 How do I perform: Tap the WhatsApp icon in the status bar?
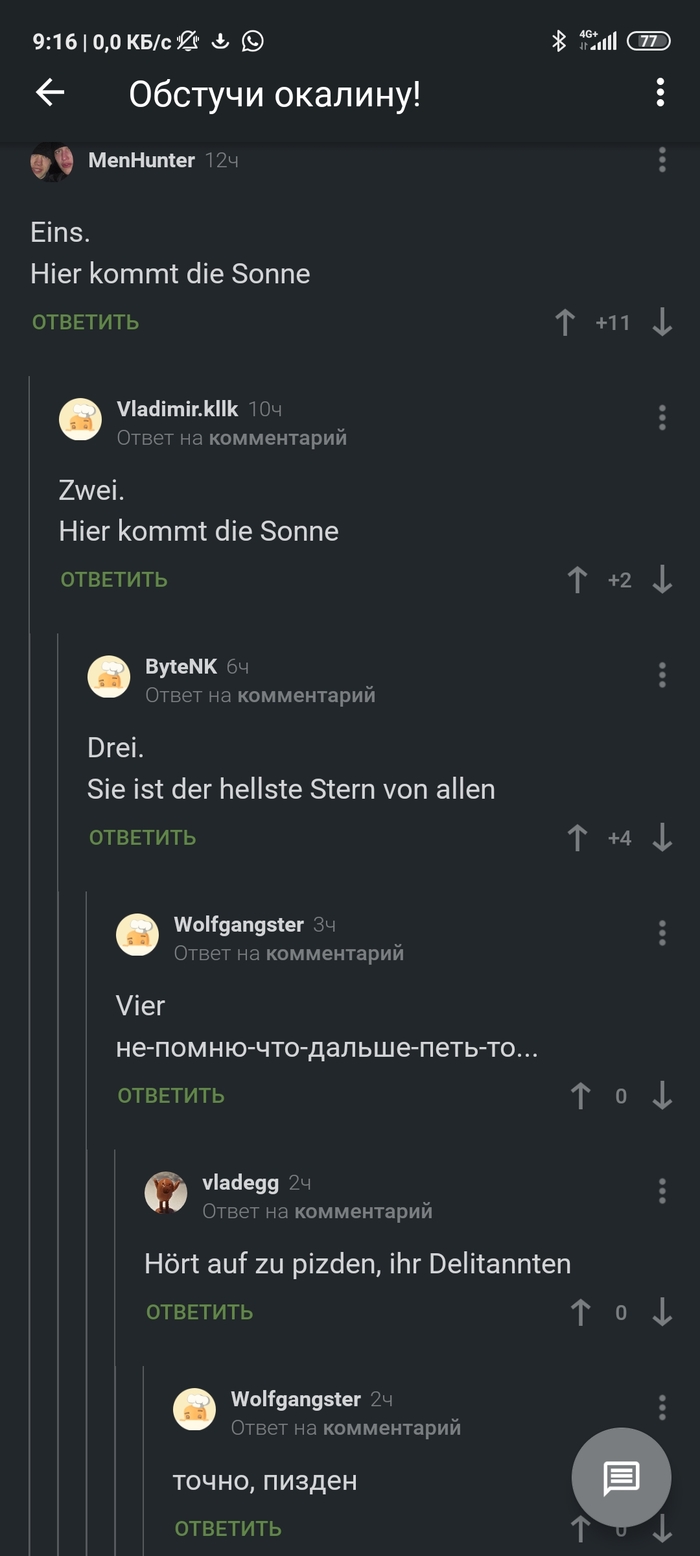253,41
